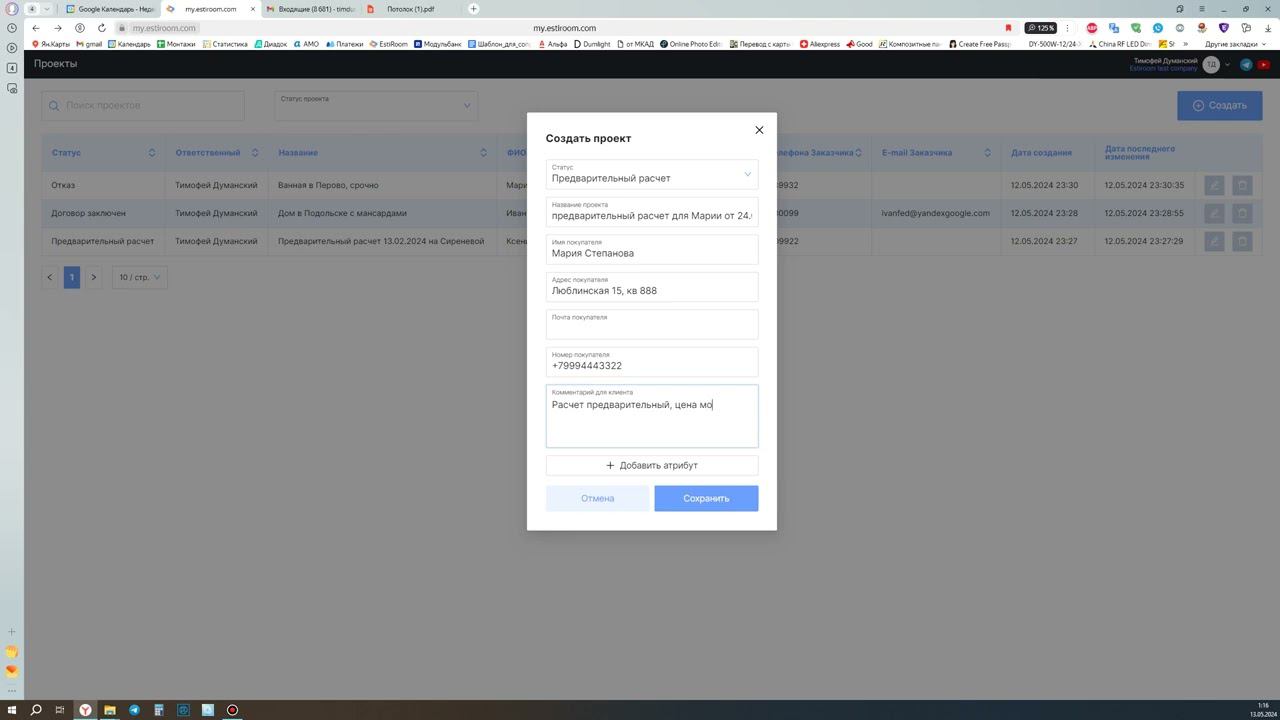Open the Aliexpress bookmark
This screenshot has height=720, width=1280.
tap(820, 44)
